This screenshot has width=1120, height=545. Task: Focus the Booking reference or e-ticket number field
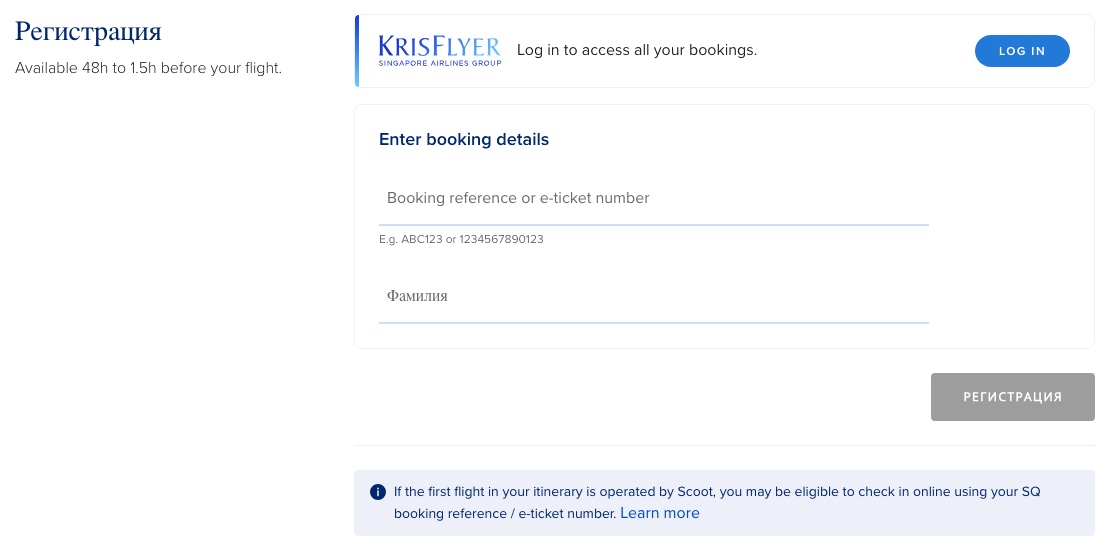click(x=654, y=199)
